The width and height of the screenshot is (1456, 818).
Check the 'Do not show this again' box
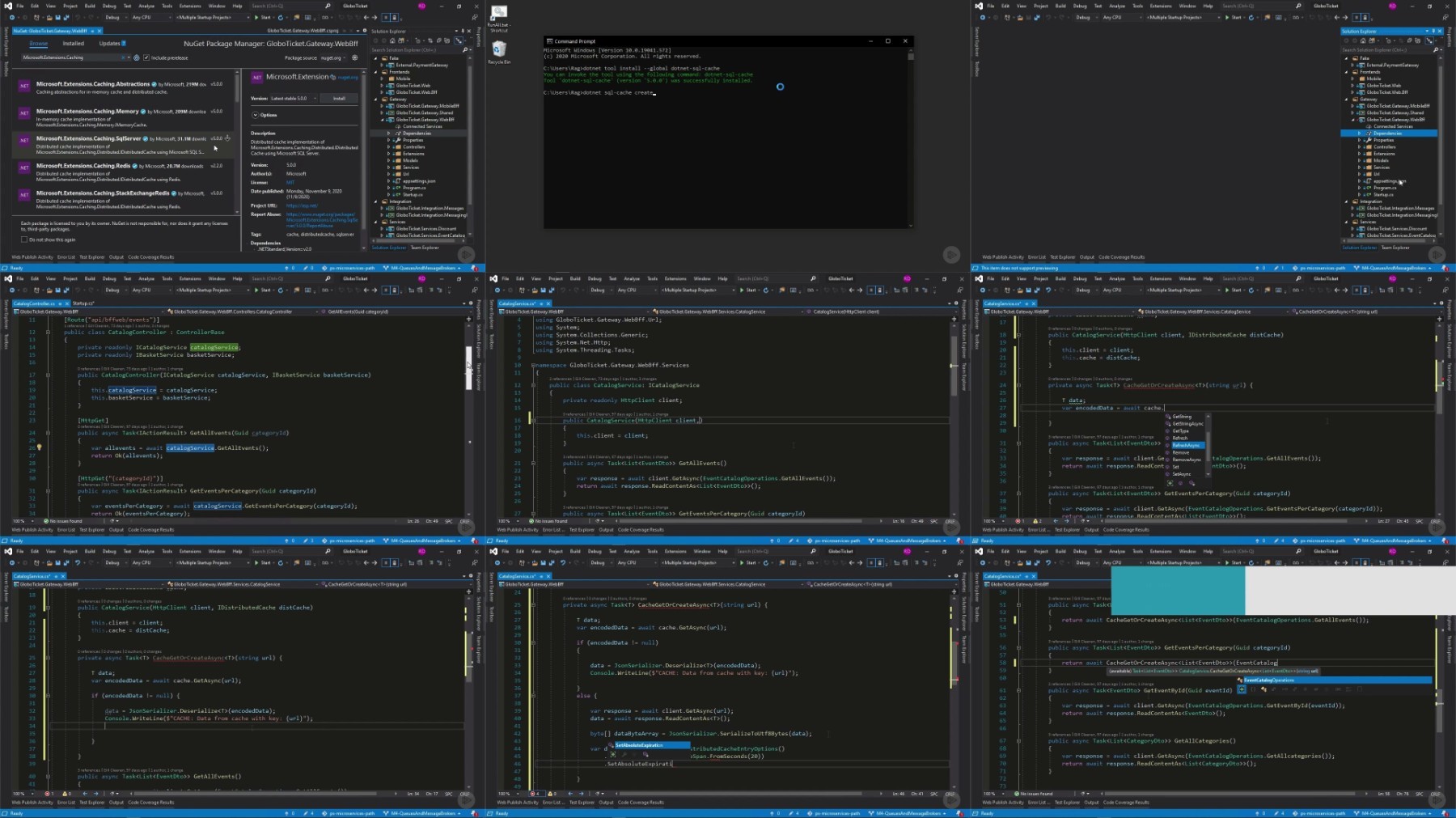(x=24, y=239)
